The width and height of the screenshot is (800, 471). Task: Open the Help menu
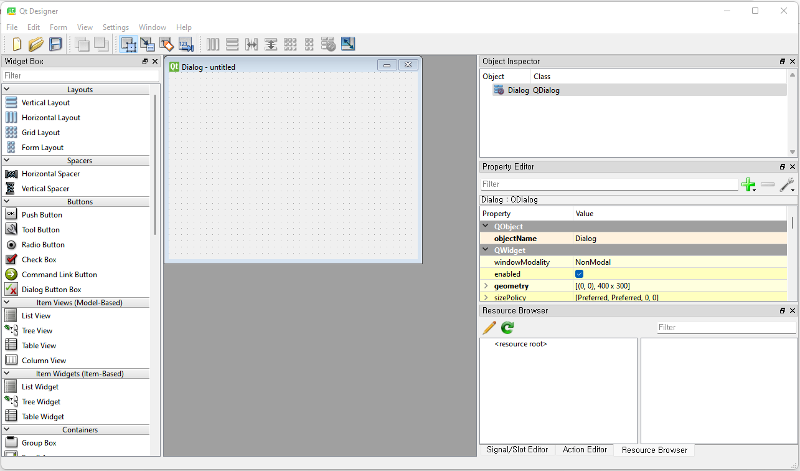pyautogui.click(x=184, y=27)
